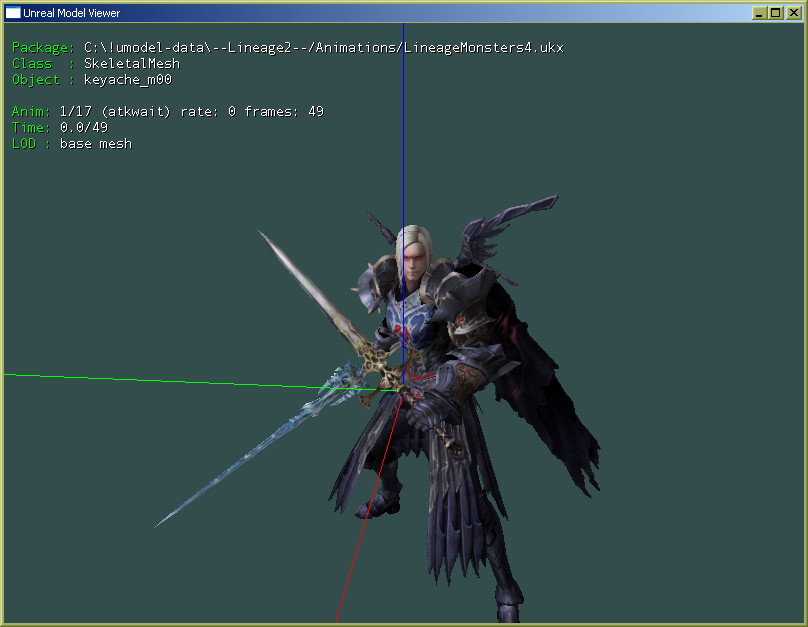Click the Package path LineageMonsters4.ukx text
The image size is (808, 627).
[324, 48]
